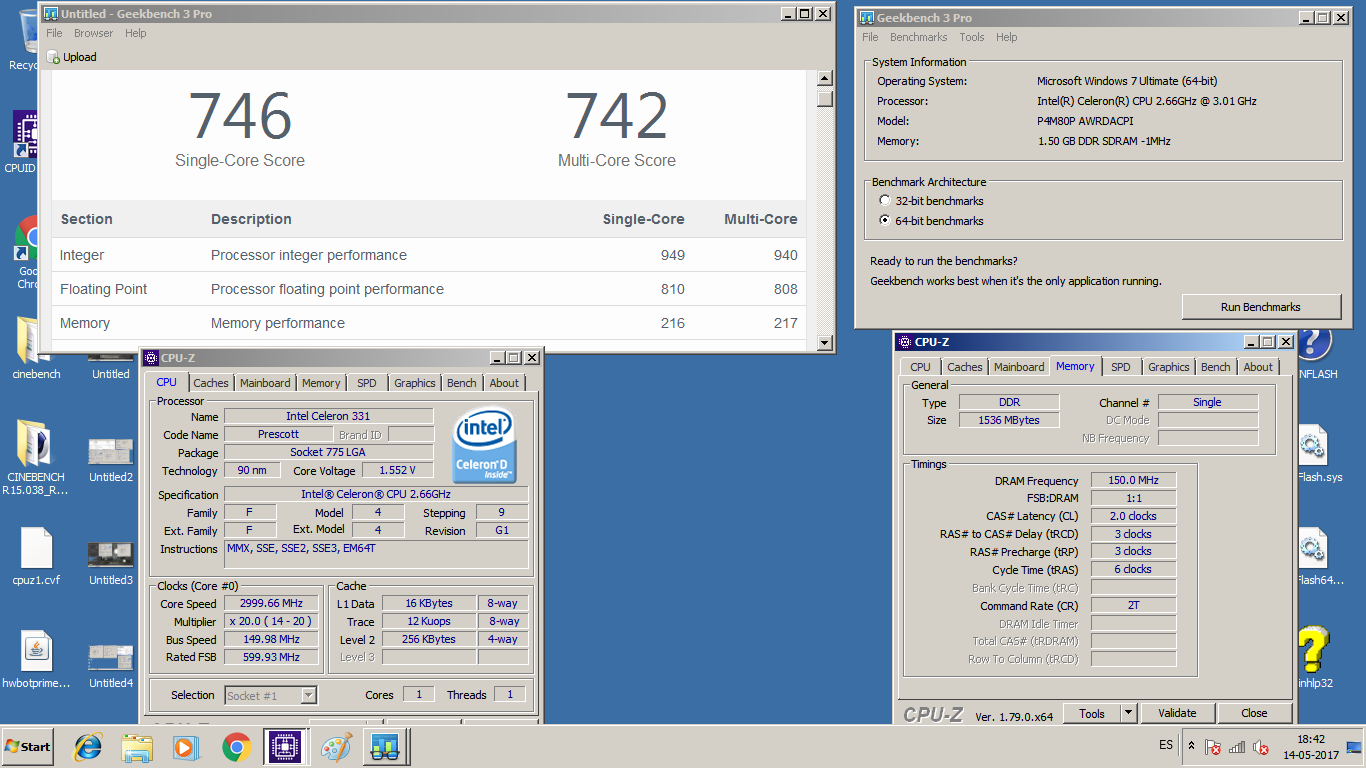This screenshot has width=1366, height=768.
Task: Open the Windows Start button
Action: 27,747
